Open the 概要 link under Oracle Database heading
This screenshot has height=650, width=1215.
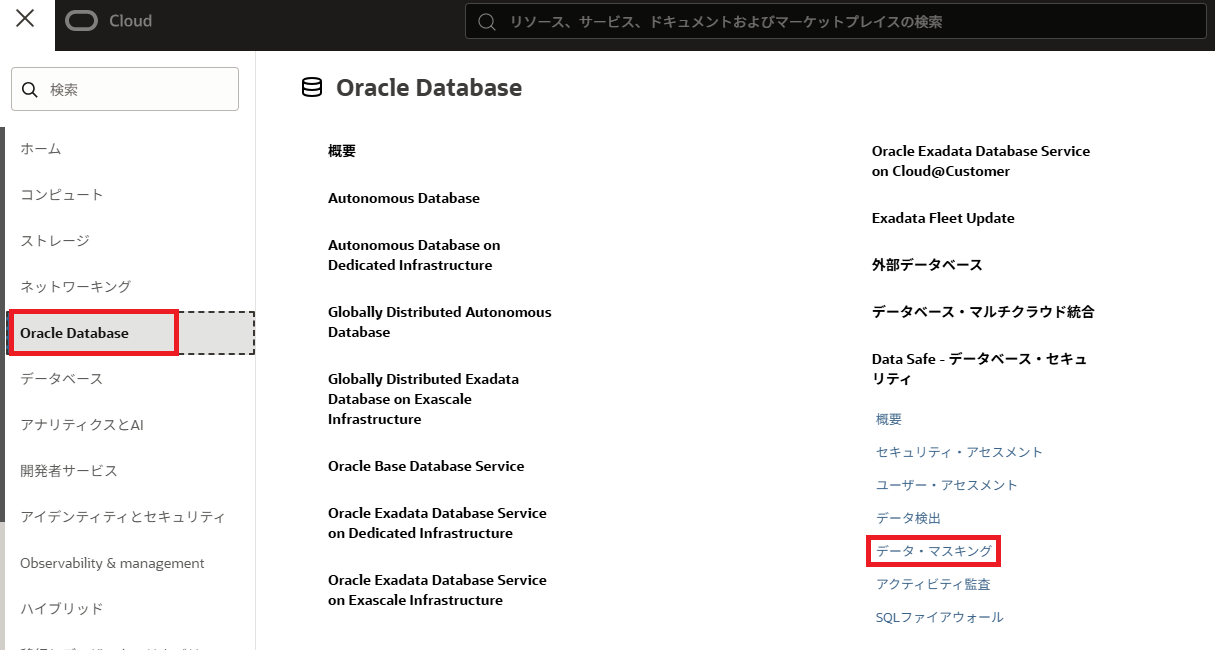click(342, 151)
